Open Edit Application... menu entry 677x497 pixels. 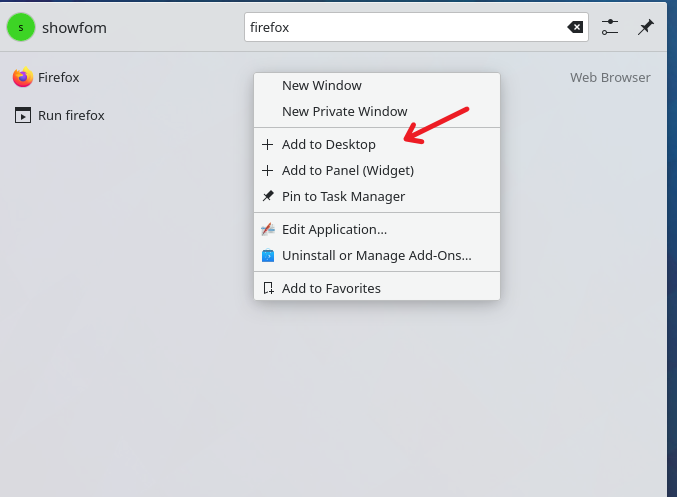377,229
